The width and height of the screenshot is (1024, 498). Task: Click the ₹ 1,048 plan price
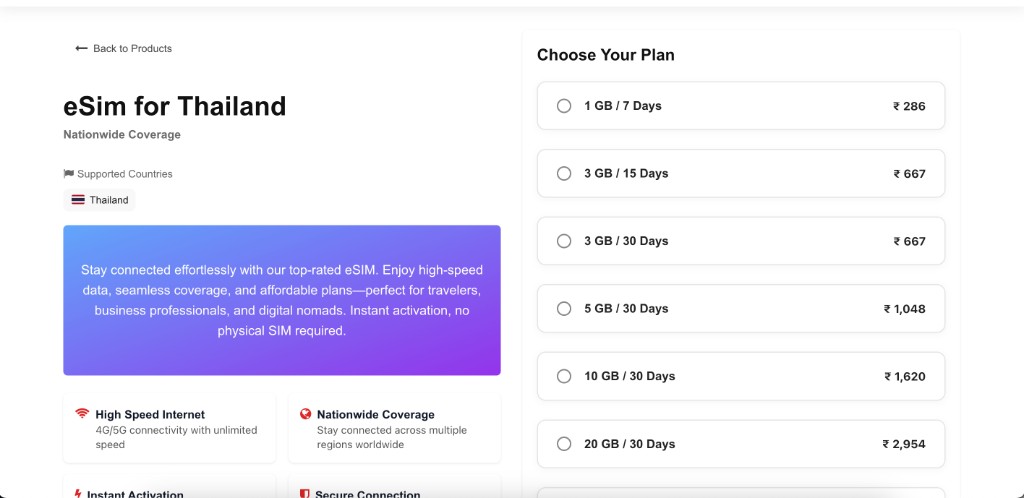[904, 309]
